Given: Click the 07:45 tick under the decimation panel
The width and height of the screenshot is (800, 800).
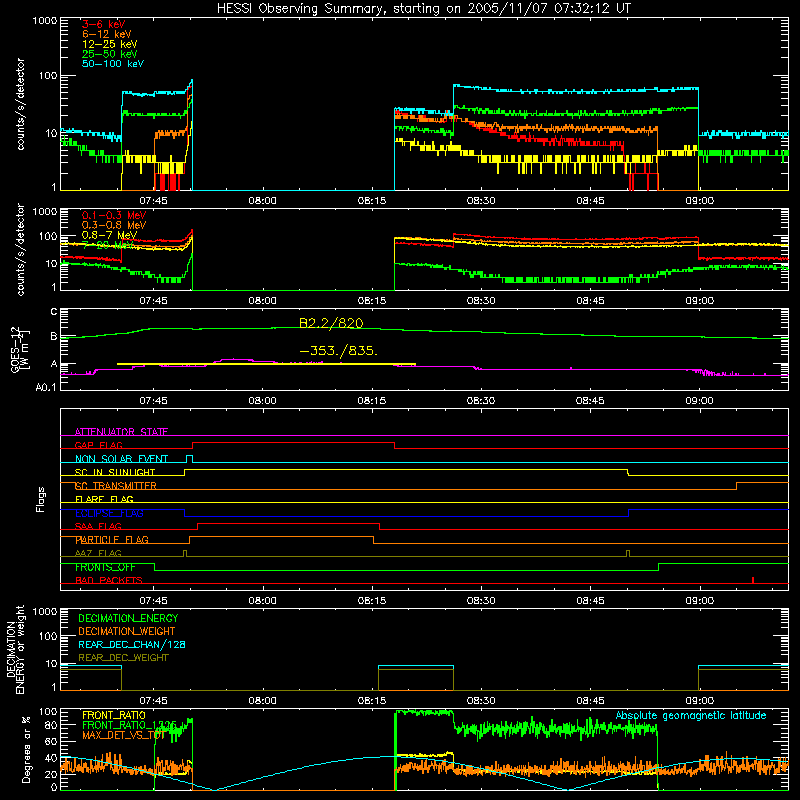Looking at the screenshot, I should click(153, 701).
